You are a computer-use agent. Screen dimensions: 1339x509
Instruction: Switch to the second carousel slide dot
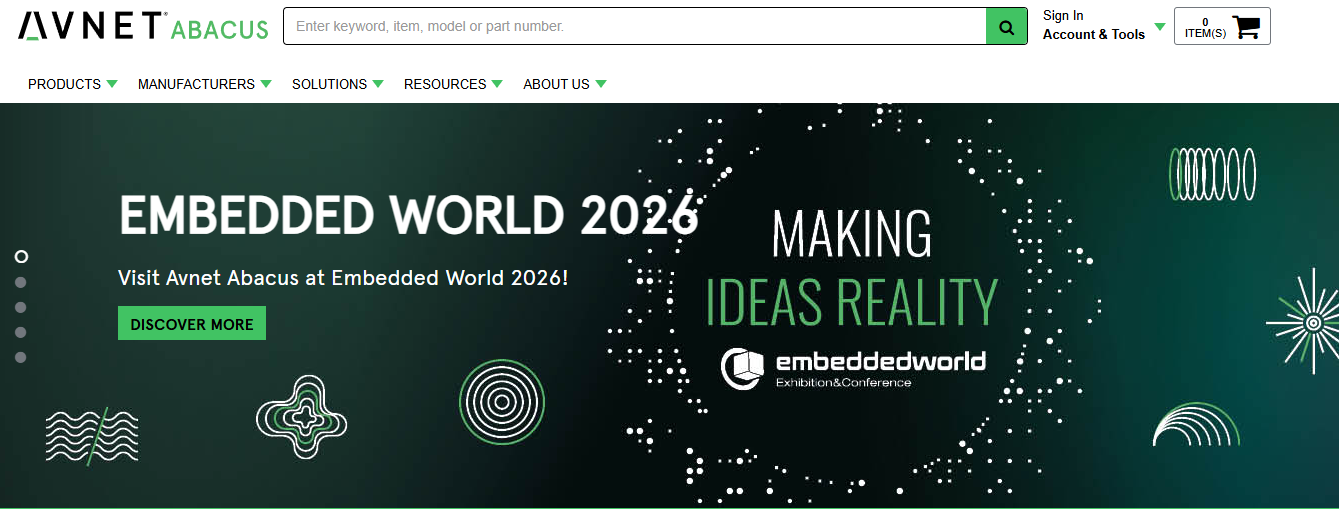point(21,282)
